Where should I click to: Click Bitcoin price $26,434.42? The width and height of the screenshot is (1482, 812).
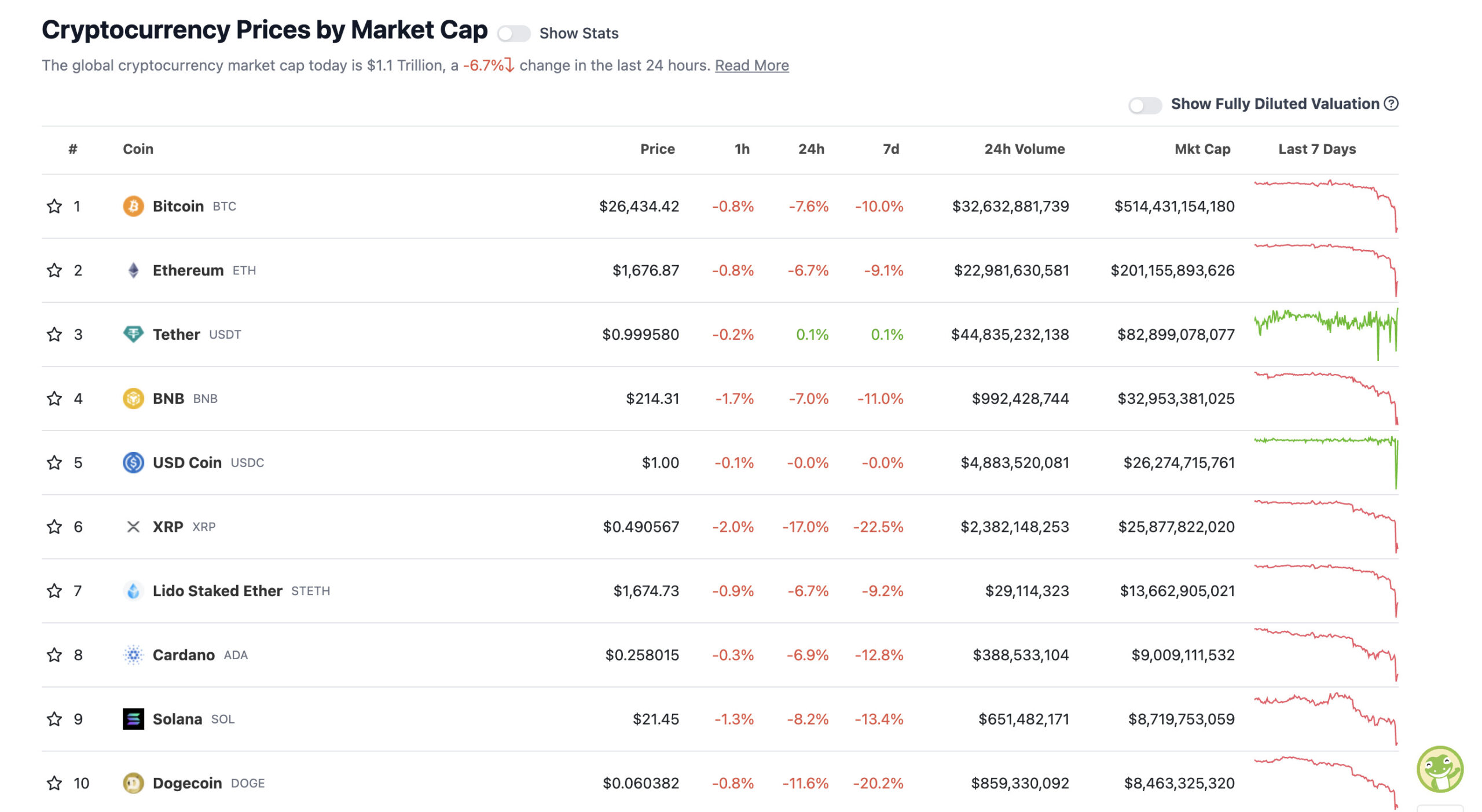[639, 206]
